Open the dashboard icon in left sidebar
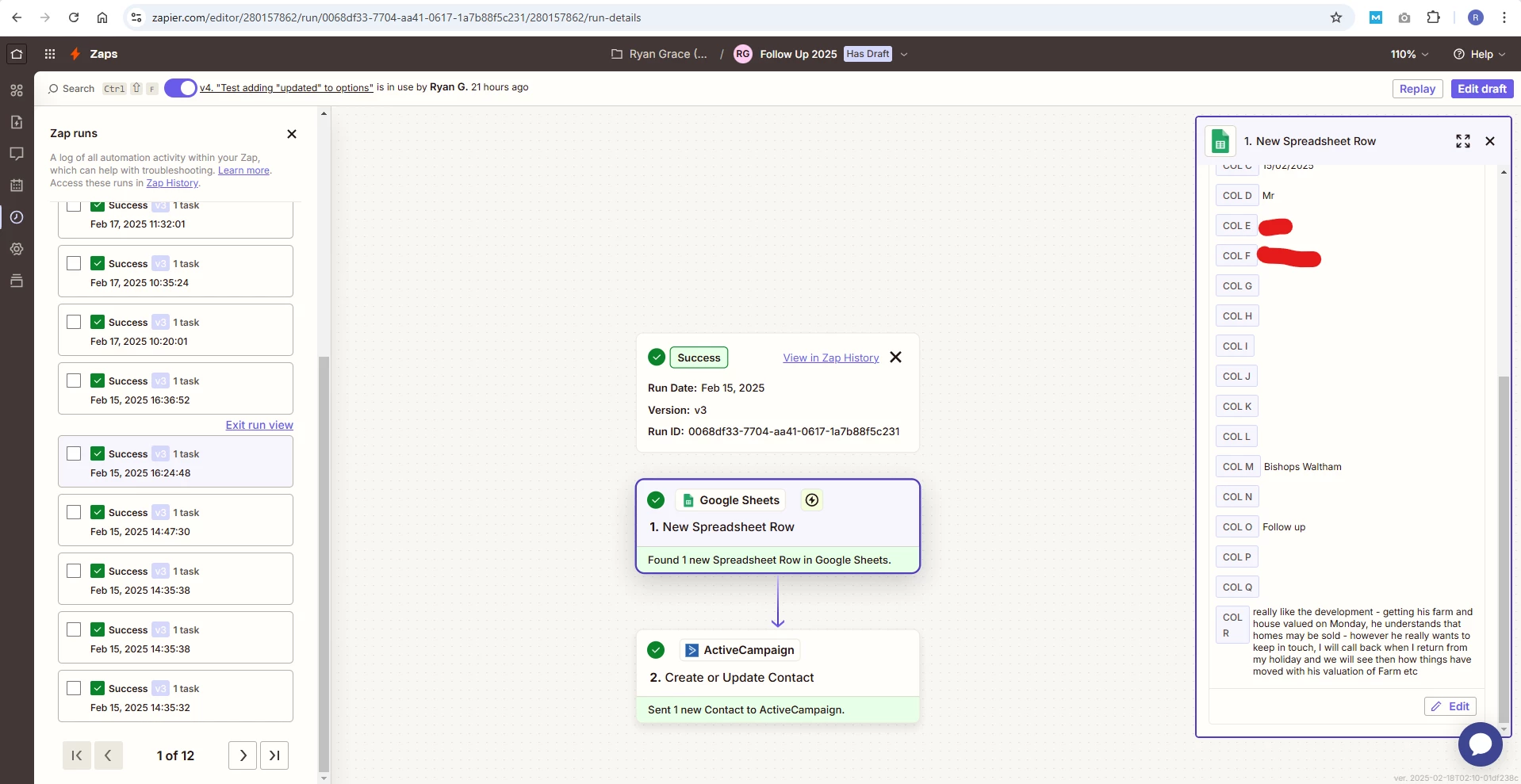This screenshot has height=784, width=1521. [17, 90]
